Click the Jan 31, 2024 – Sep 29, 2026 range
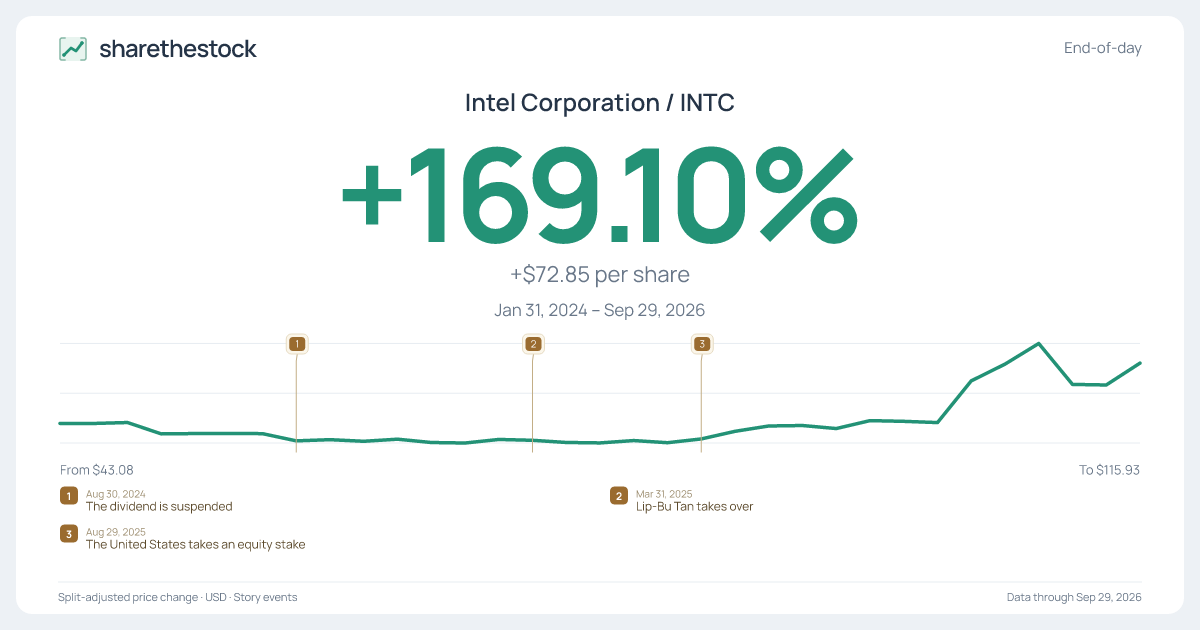1200x630 pixels. (600, 310)
